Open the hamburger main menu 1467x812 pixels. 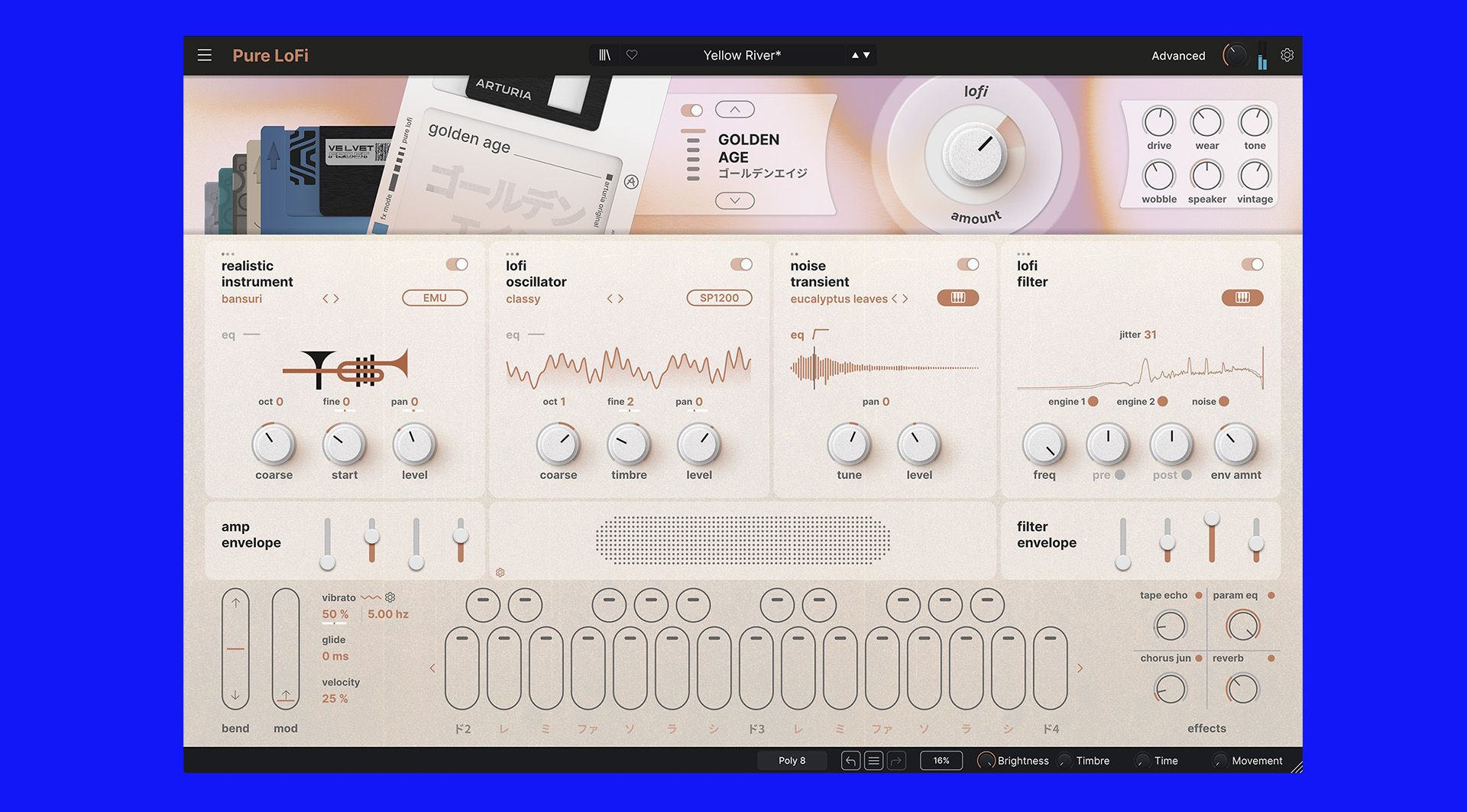pos(204,55)
